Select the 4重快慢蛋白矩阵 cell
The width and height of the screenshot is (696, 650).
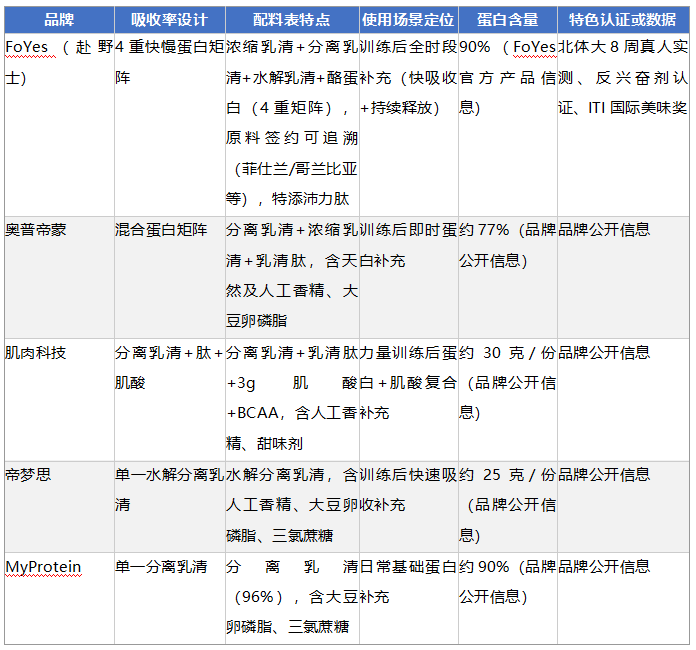pyautogui.click(x=170, y=125)
